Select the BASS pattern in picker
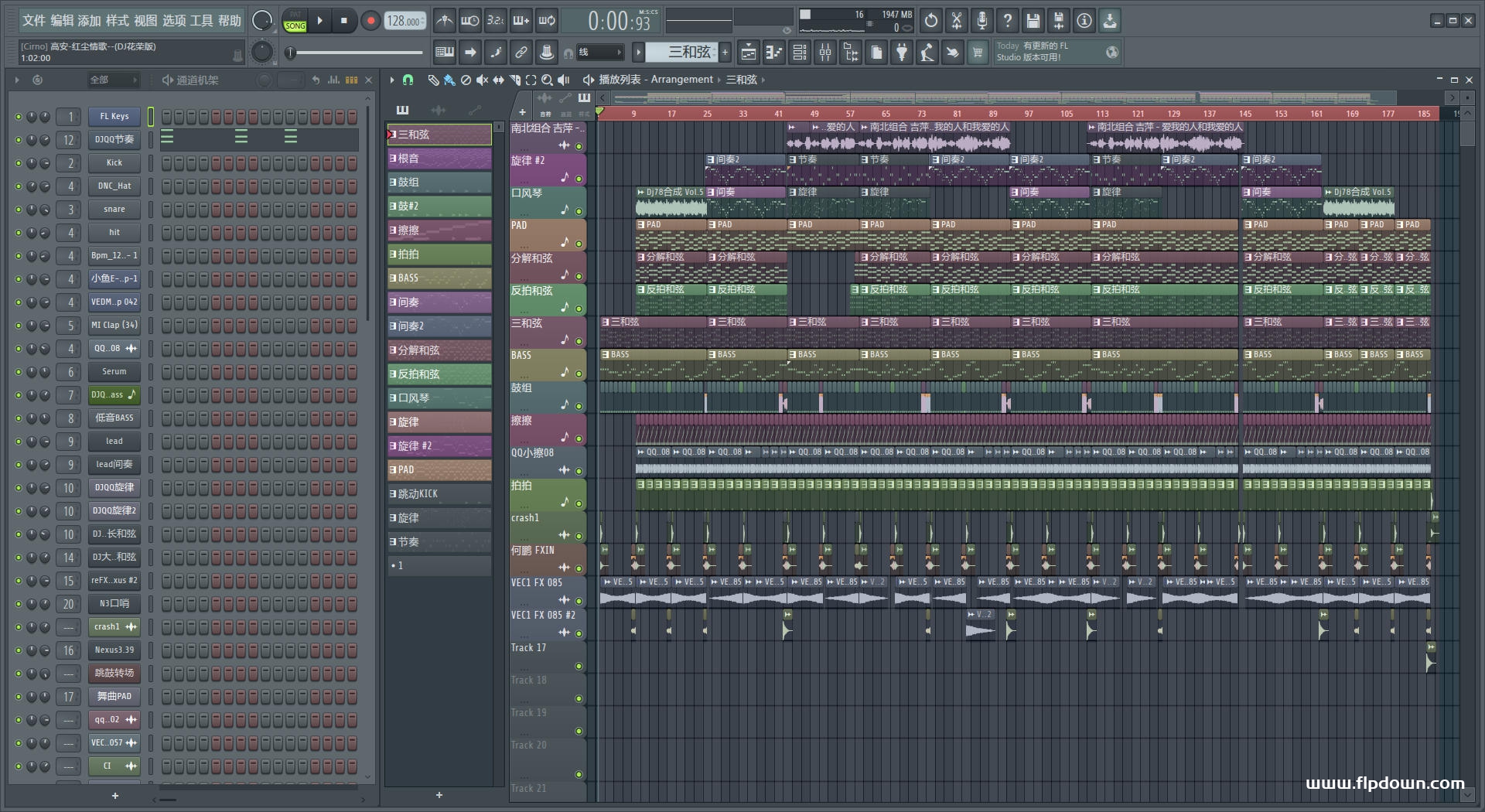The width and height of the screenshot is (1485, 812). pos(439,278)
